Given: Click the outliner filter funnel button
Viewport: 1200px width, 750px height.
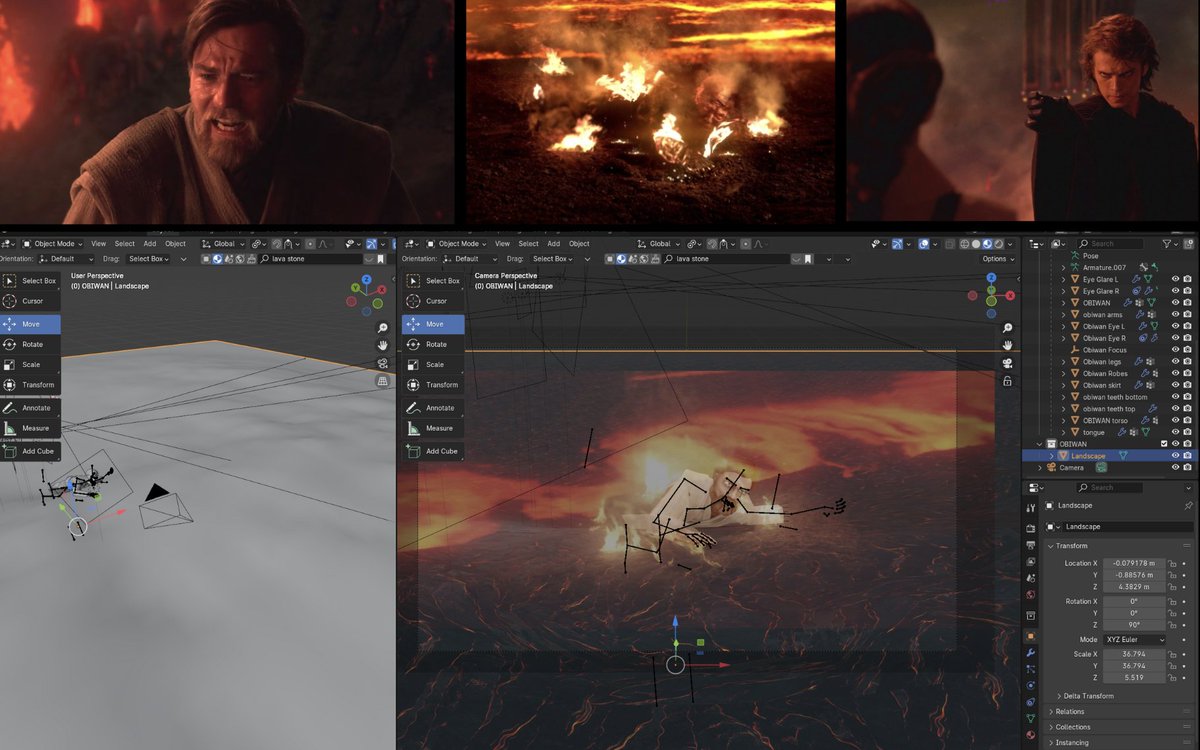Looking at the screenshot, I should click(1169, 243).
